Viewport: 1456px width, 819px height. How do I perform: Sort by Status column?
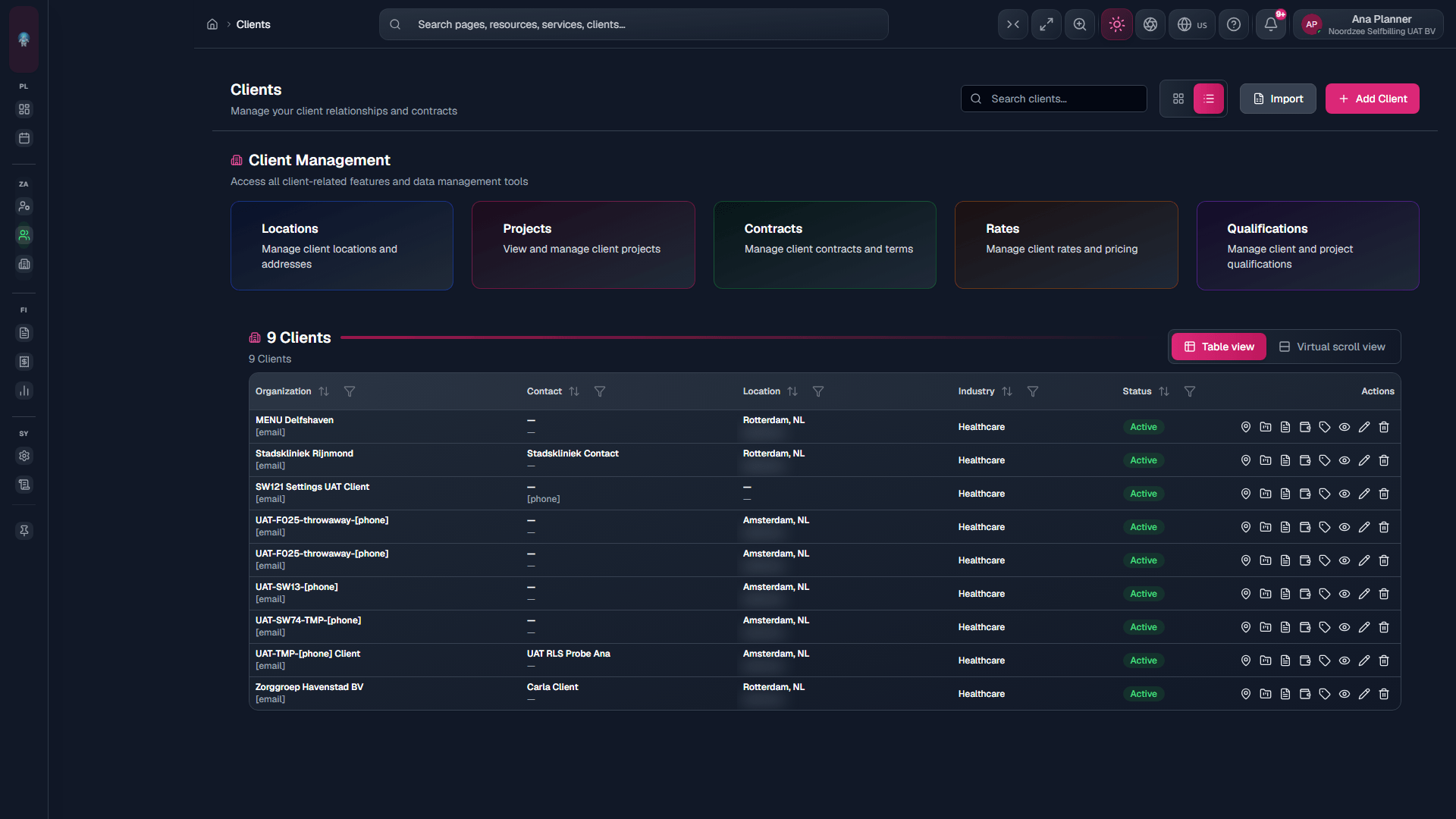click(x=1164, y=391)
